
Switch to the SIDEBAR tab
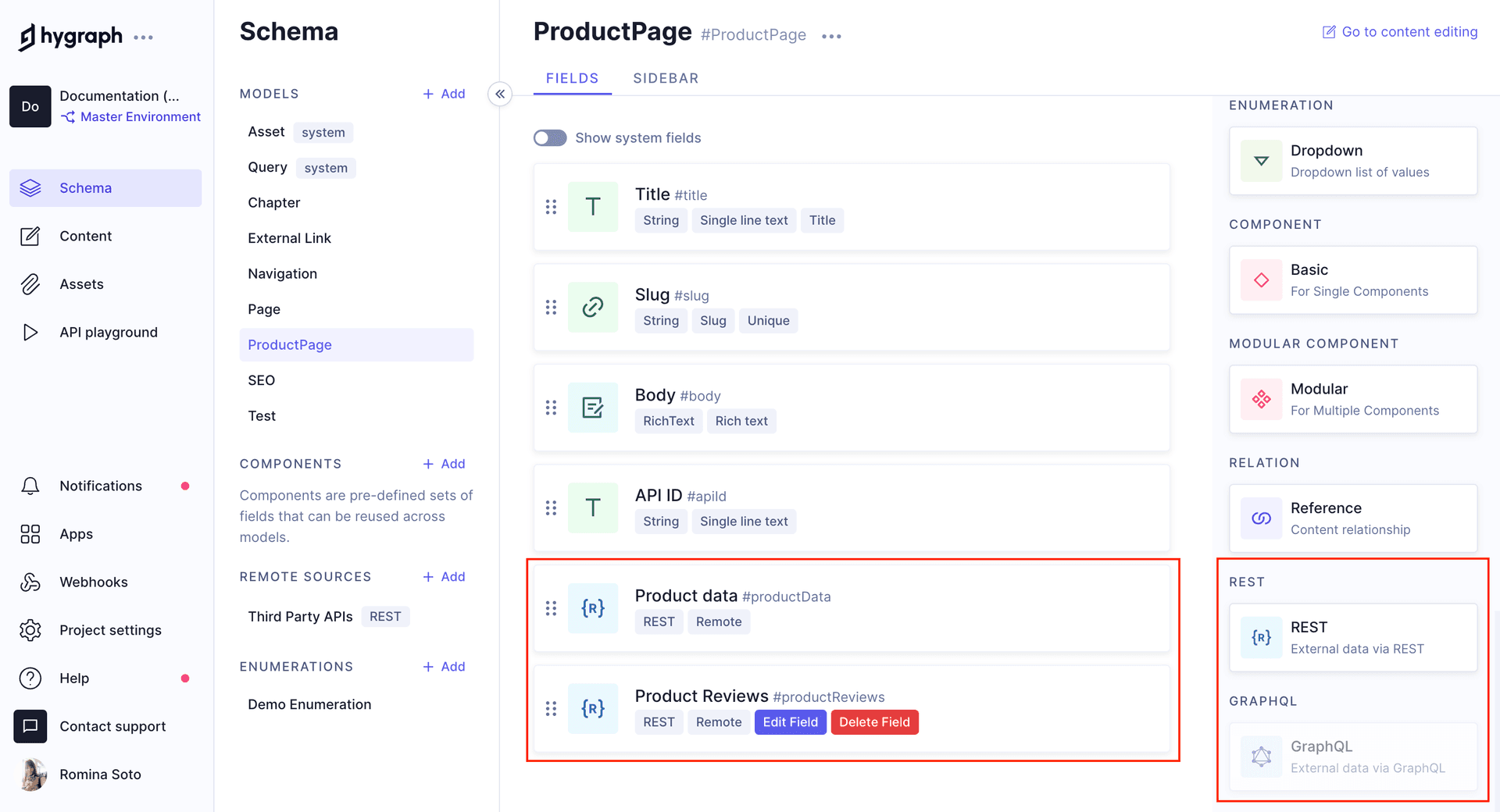(x=666, y=78)
